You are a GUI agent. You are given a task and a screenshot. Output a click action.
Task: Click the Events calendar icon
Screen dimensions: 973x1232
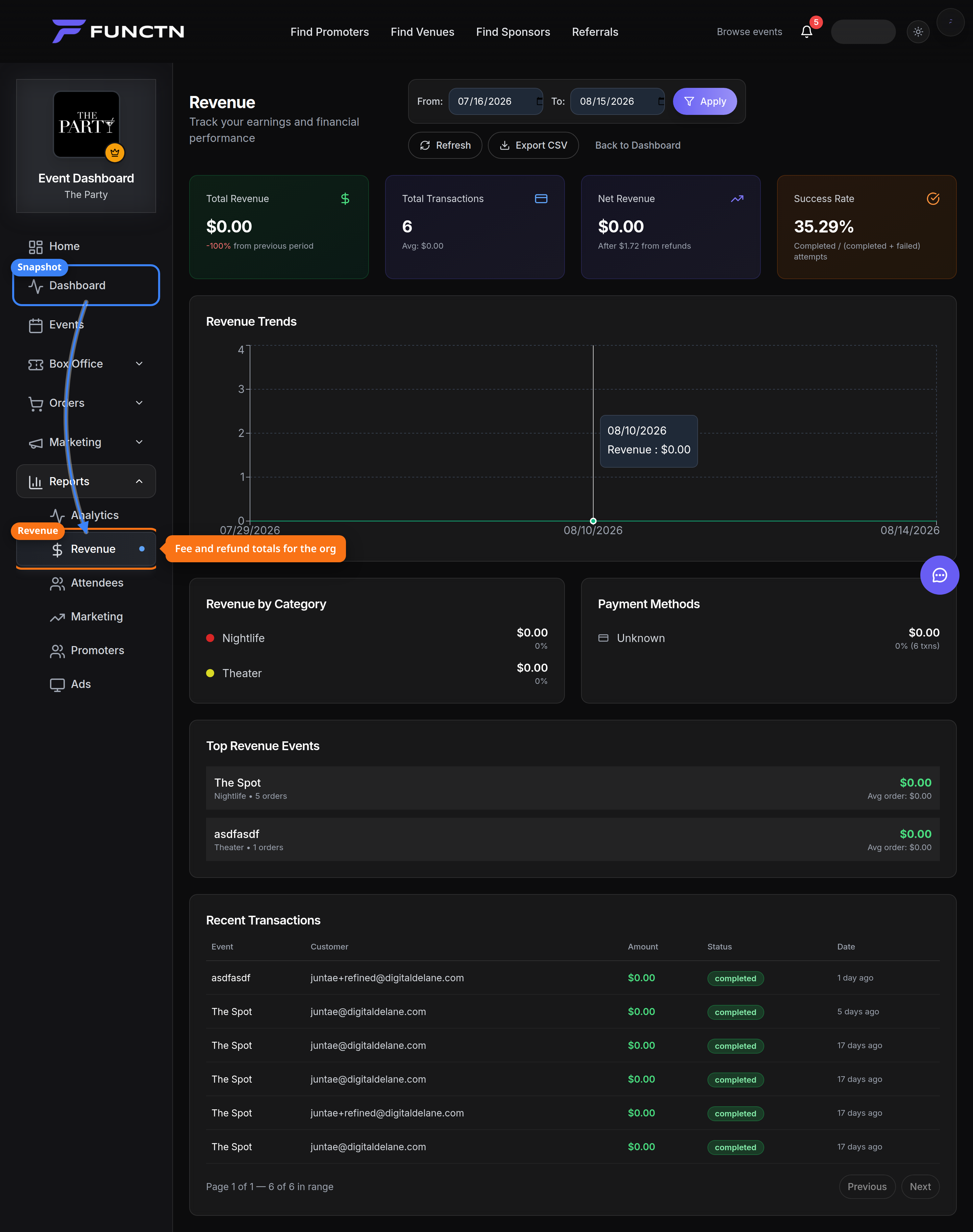coord(36,325)
